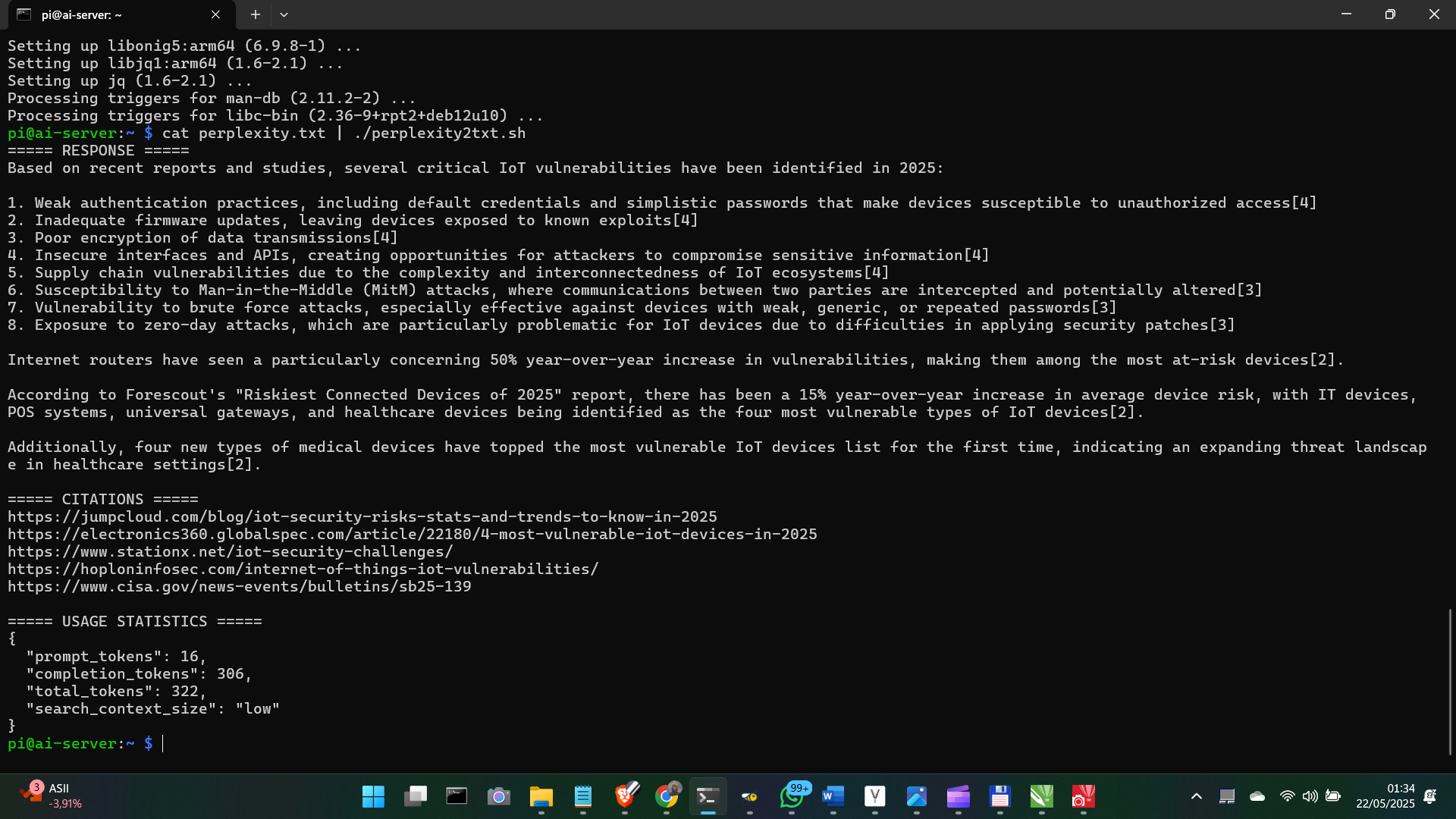The height and width of the screenshot is (819, 1456).
Task: Open Wi-Fi settings from the tray
Action: coord(1288,796)
